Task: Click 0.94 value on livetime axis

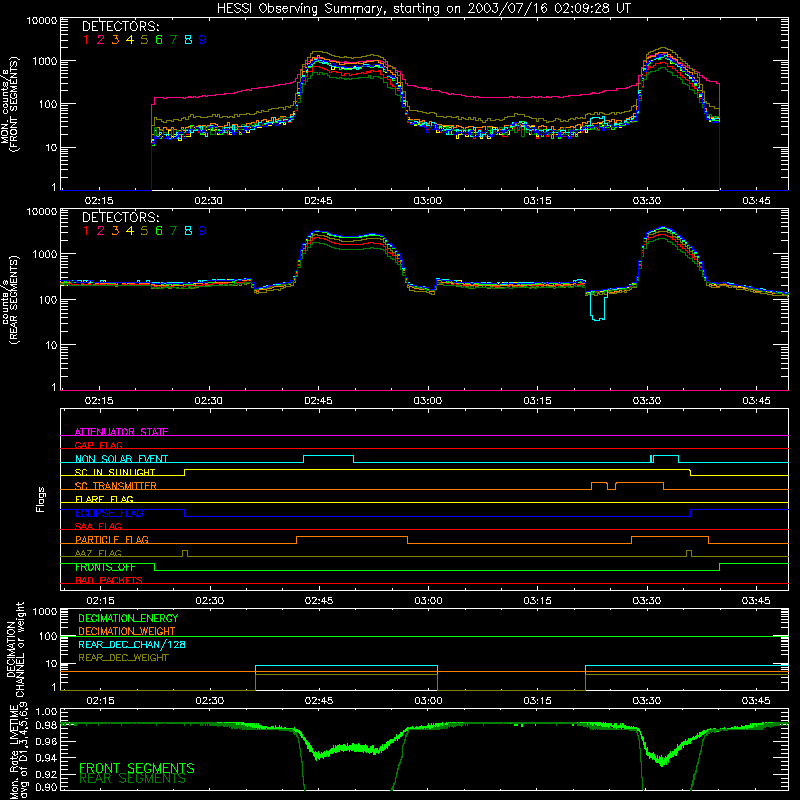Action: coord(46,758)
